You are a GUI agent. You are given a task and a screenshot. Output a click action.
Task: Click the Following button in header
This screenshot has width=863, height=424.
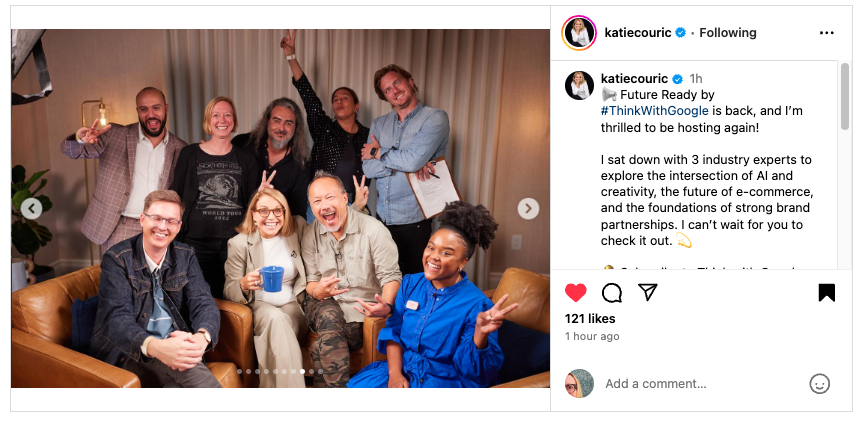tap(728, 33)
